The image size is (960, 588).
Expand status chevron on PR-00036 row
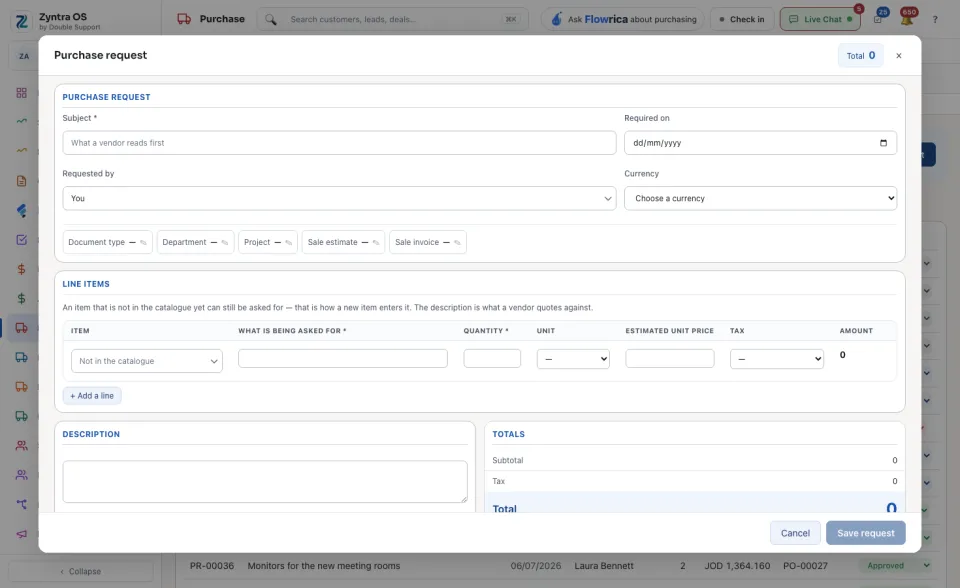(926, 565)
